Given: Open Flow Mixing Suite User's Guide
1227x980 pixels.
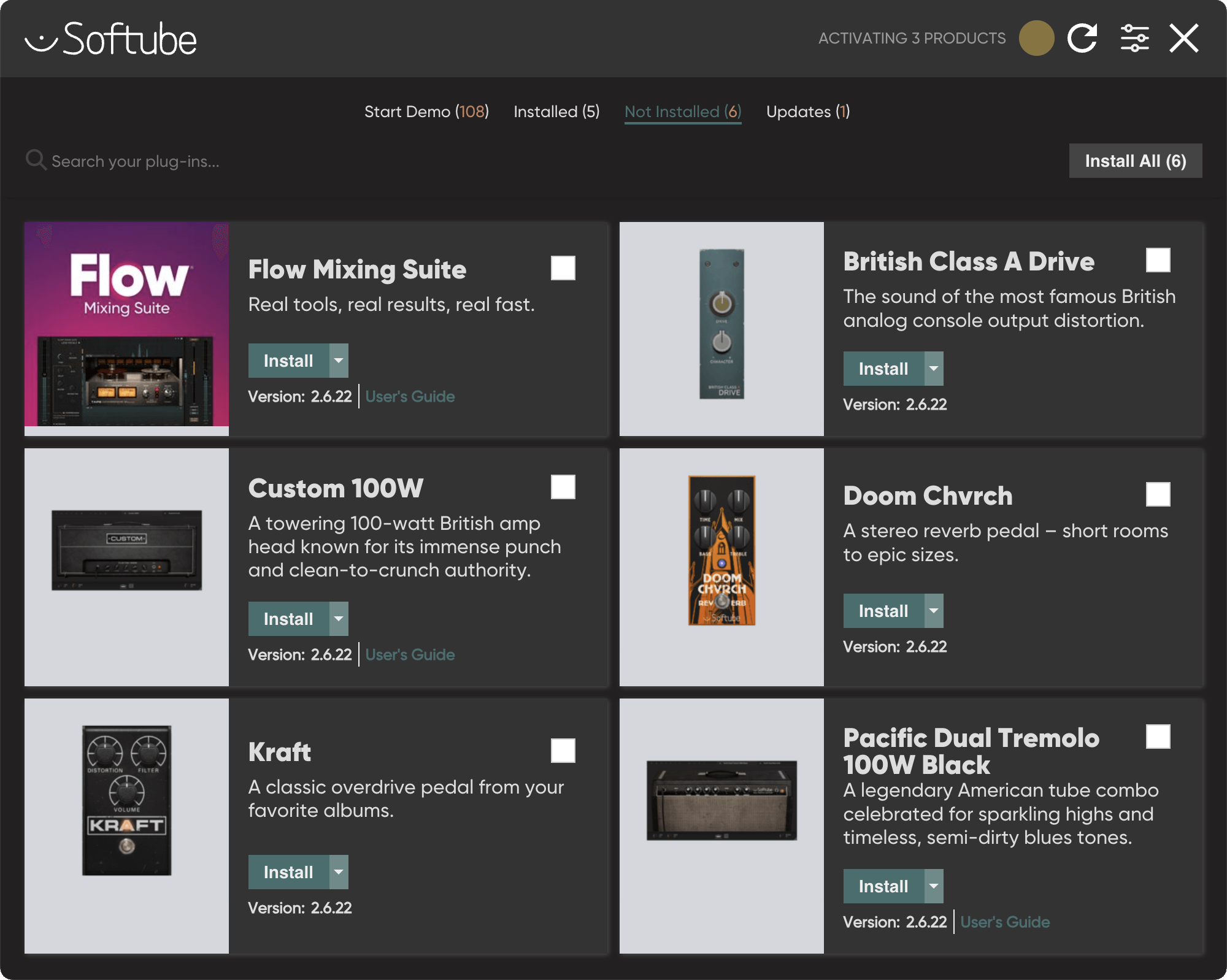Looking at the screenshot, I should point(410,396).
